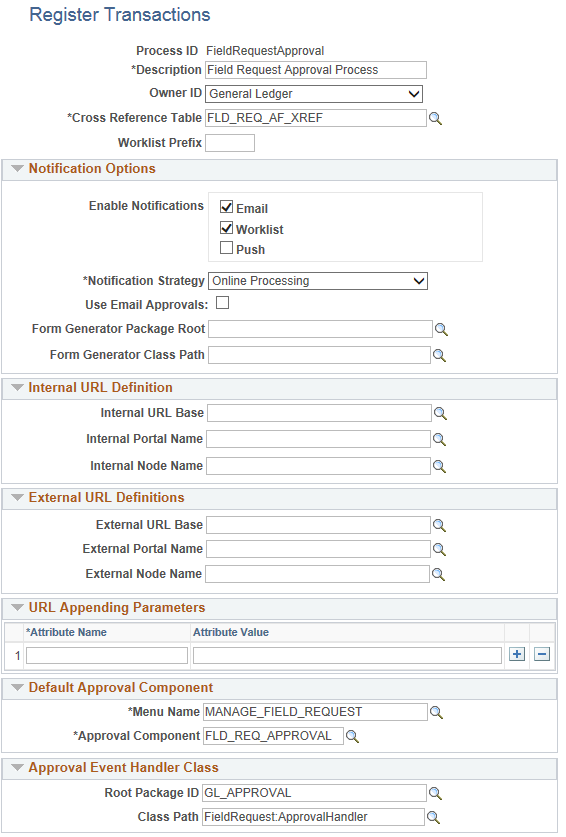Click the Cross Reference Table input field

coord(316,118)
